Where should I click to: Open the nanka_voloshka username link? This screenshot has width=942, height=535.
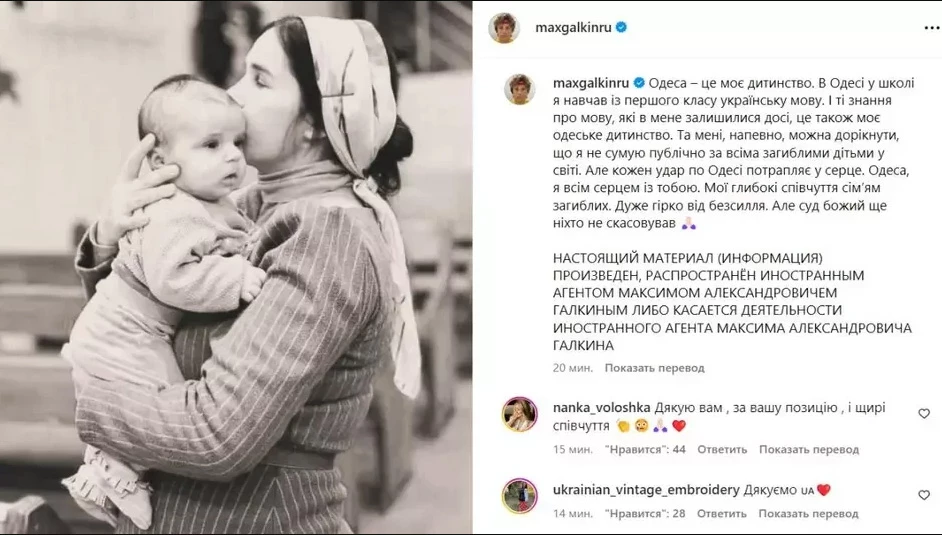(601, 408)
